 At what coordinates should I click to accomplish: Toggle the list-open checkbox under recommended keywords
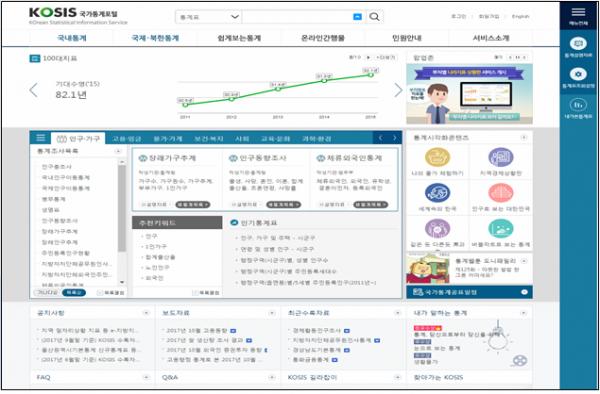click(195, 293)
